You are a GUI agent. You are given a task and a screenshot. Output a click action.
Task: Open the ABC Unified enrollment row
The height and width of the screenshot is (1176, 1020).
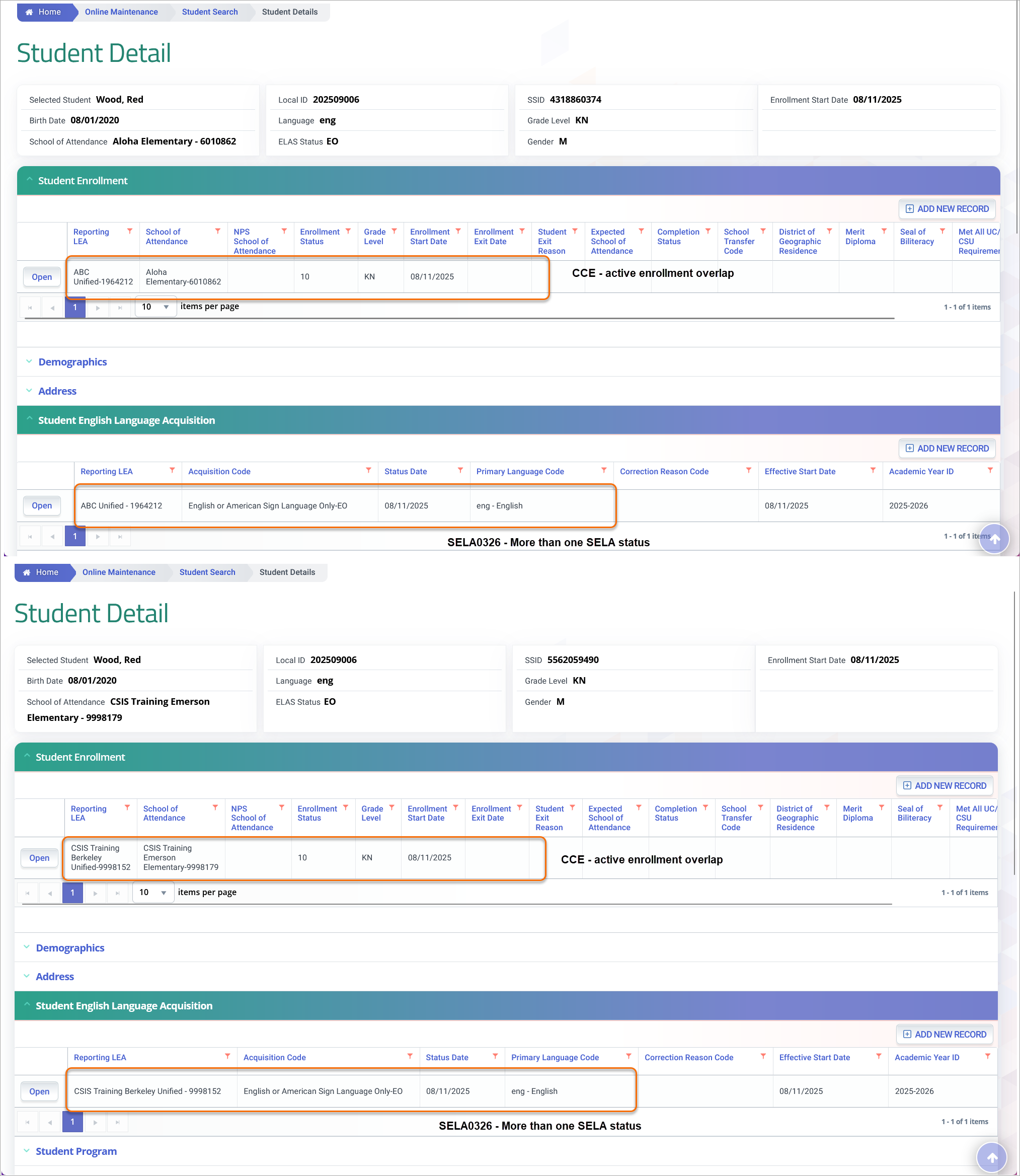pos(42,277)
